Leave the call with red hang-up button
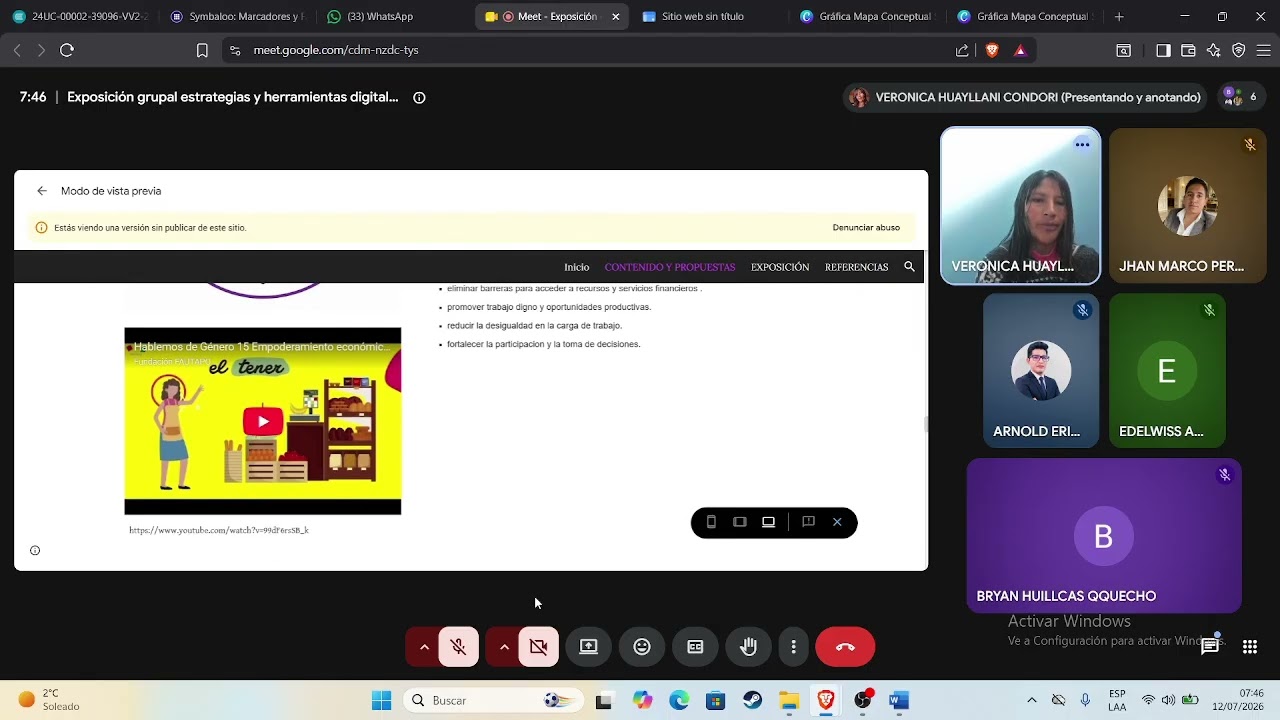The width and height of the screenshot is (1280, 720). click(x=845, y=647)
